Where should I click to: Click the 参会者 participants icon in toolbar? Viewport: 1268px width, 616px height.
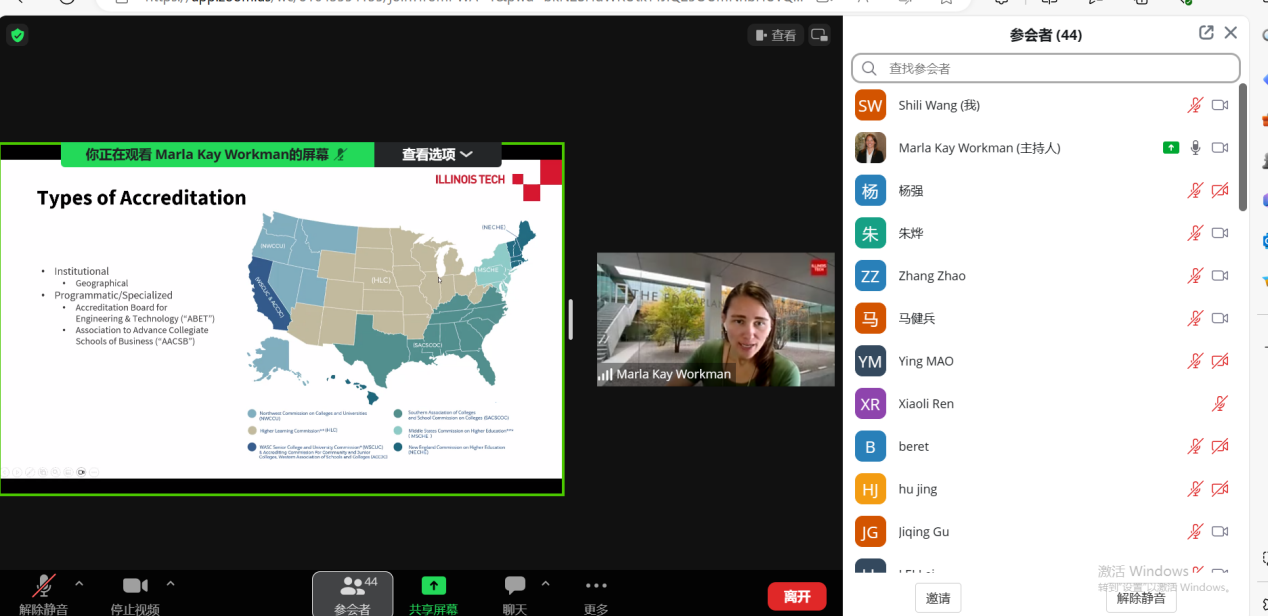coord(352,586)
